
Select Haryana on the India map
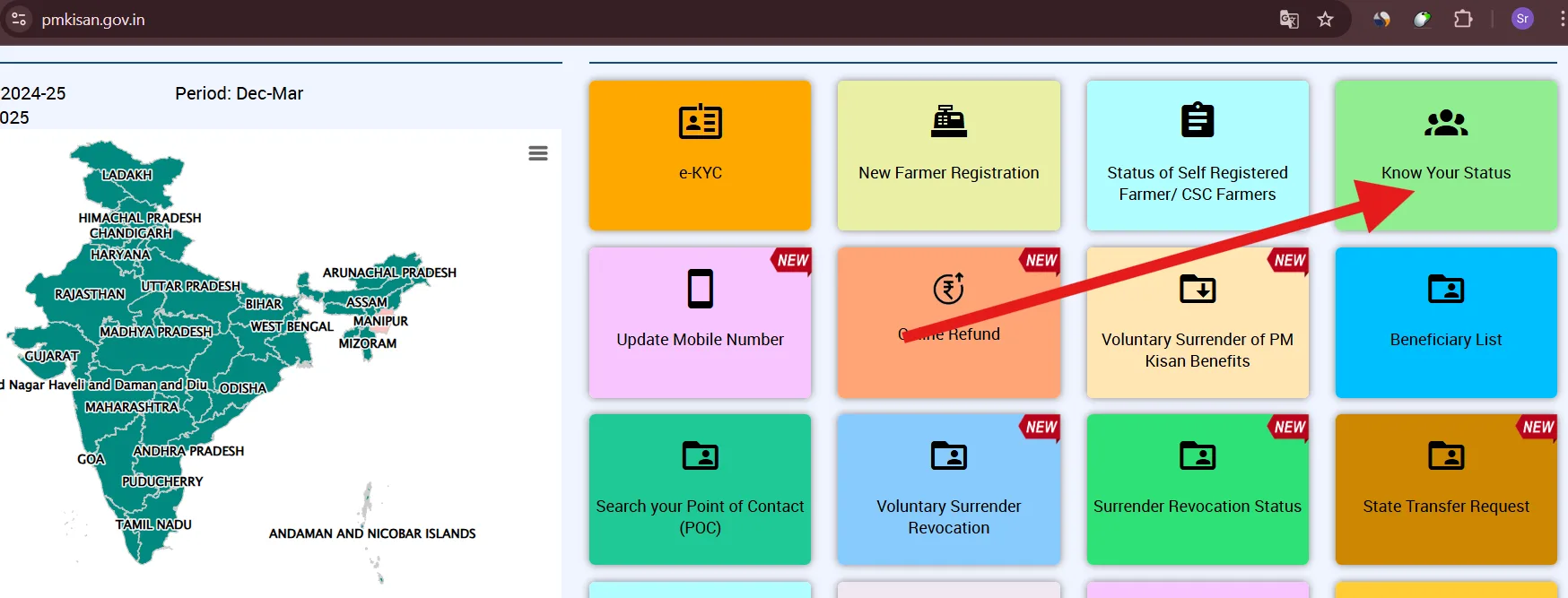click(x=121, y=255)
